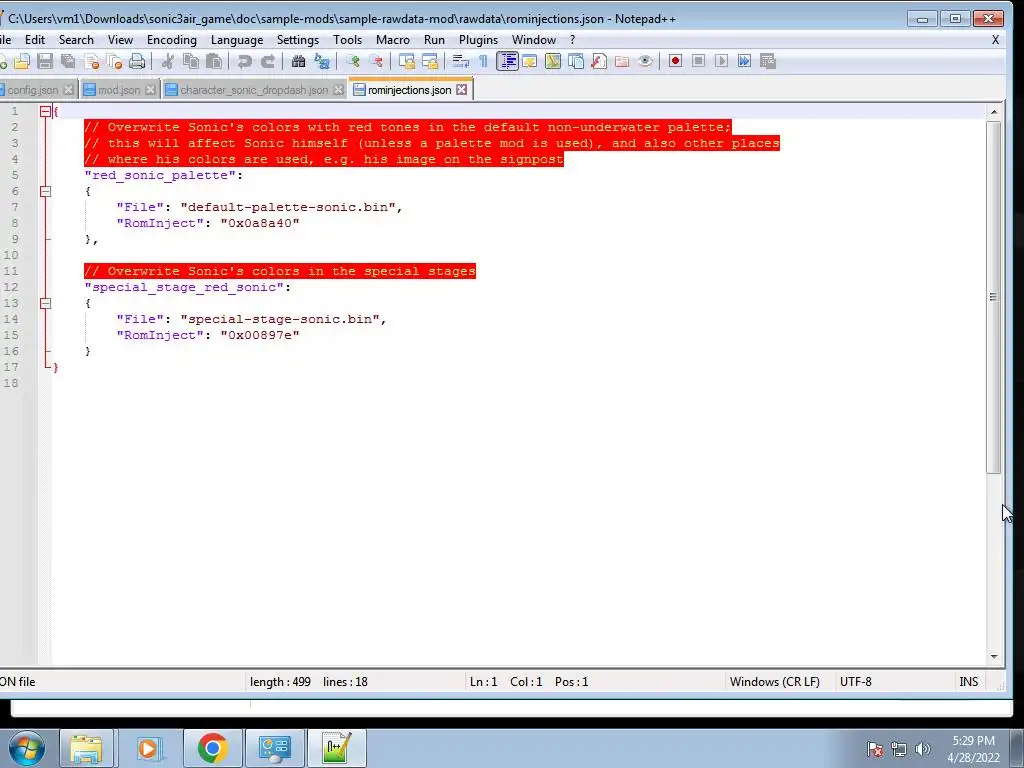Switch to character_sonic_dropdash.json tab

(254, 90)
